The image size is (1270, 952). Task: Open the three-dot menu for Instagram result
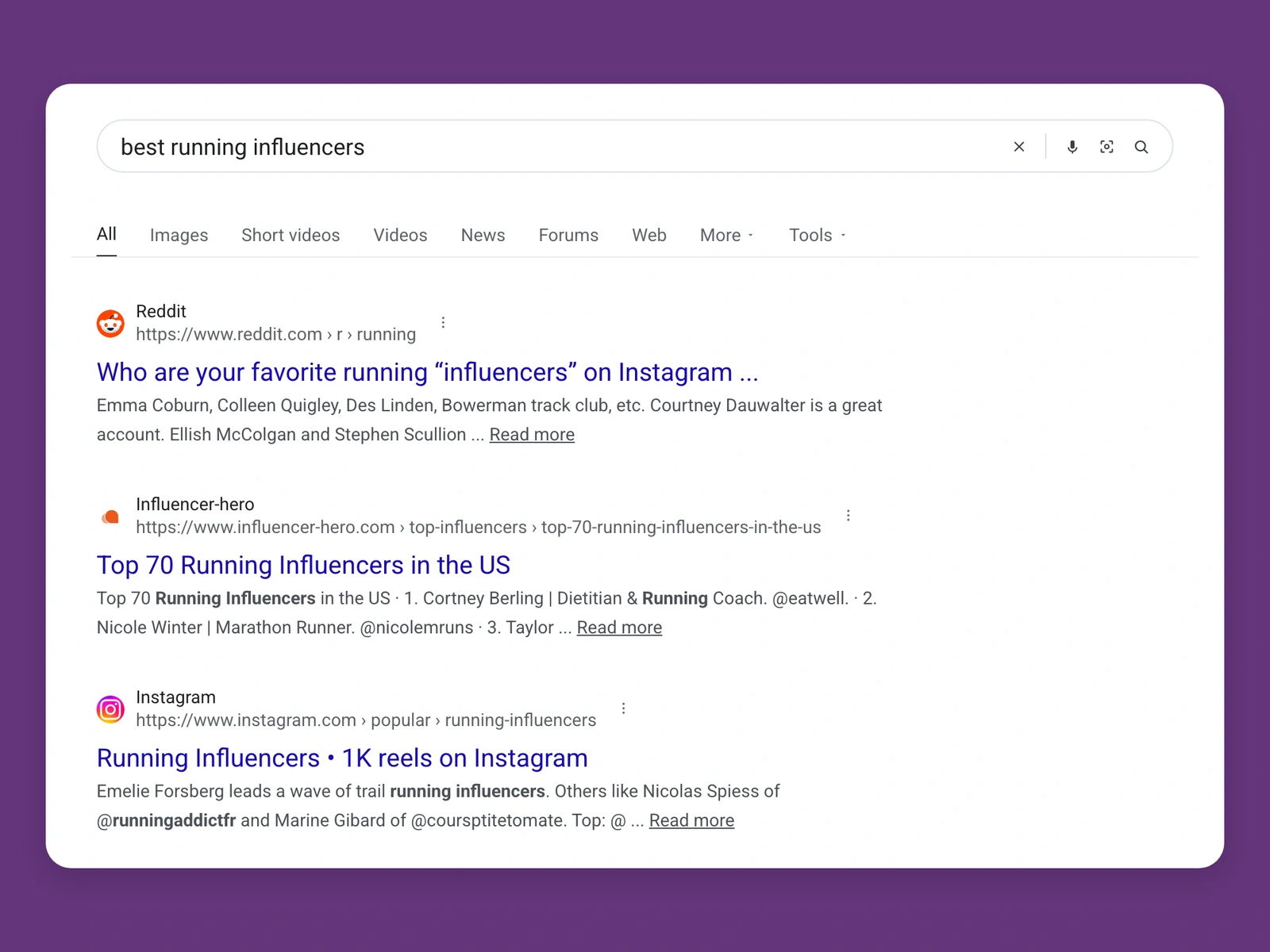coord(624,708)
